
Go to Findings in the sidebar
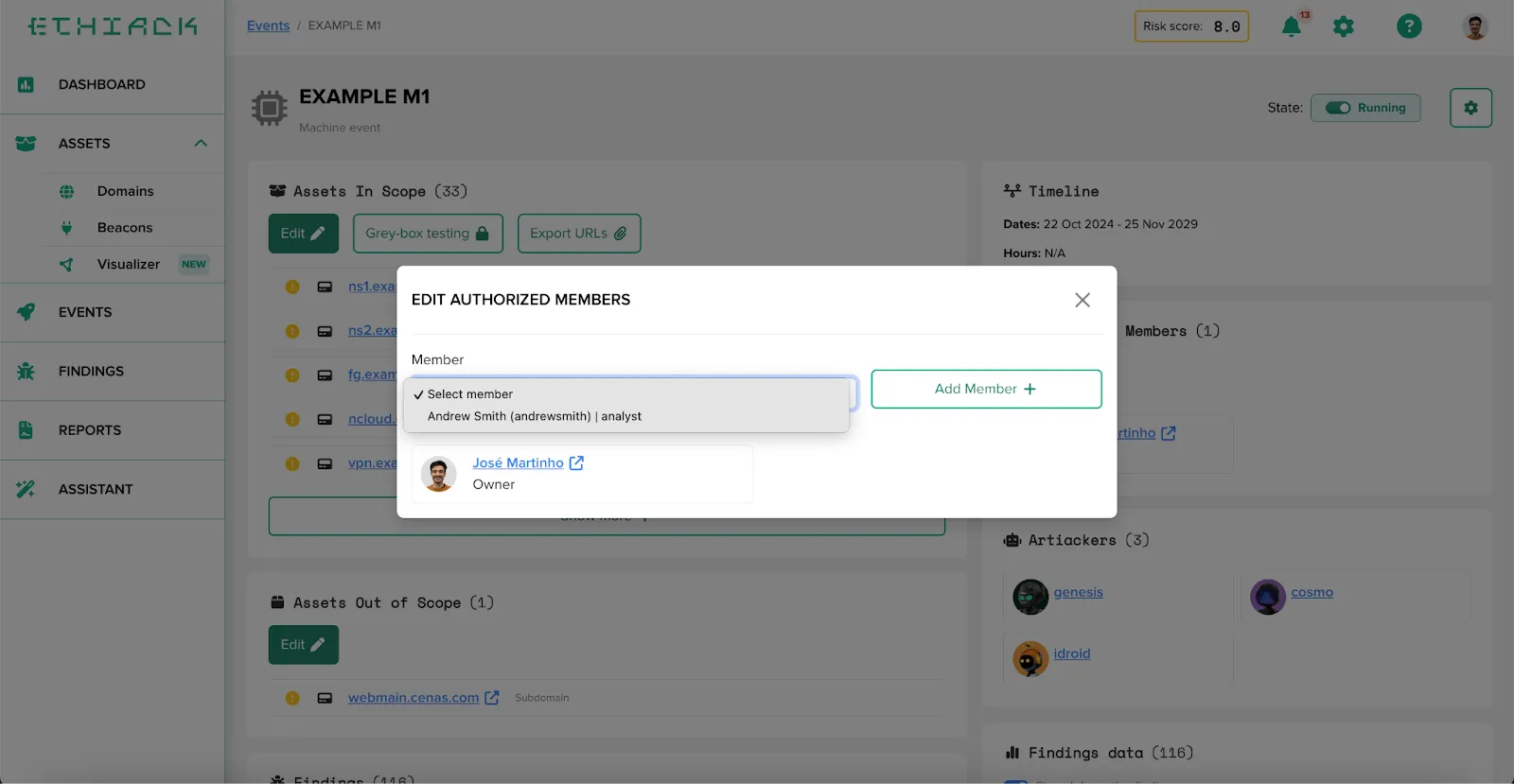coord(91,372)
